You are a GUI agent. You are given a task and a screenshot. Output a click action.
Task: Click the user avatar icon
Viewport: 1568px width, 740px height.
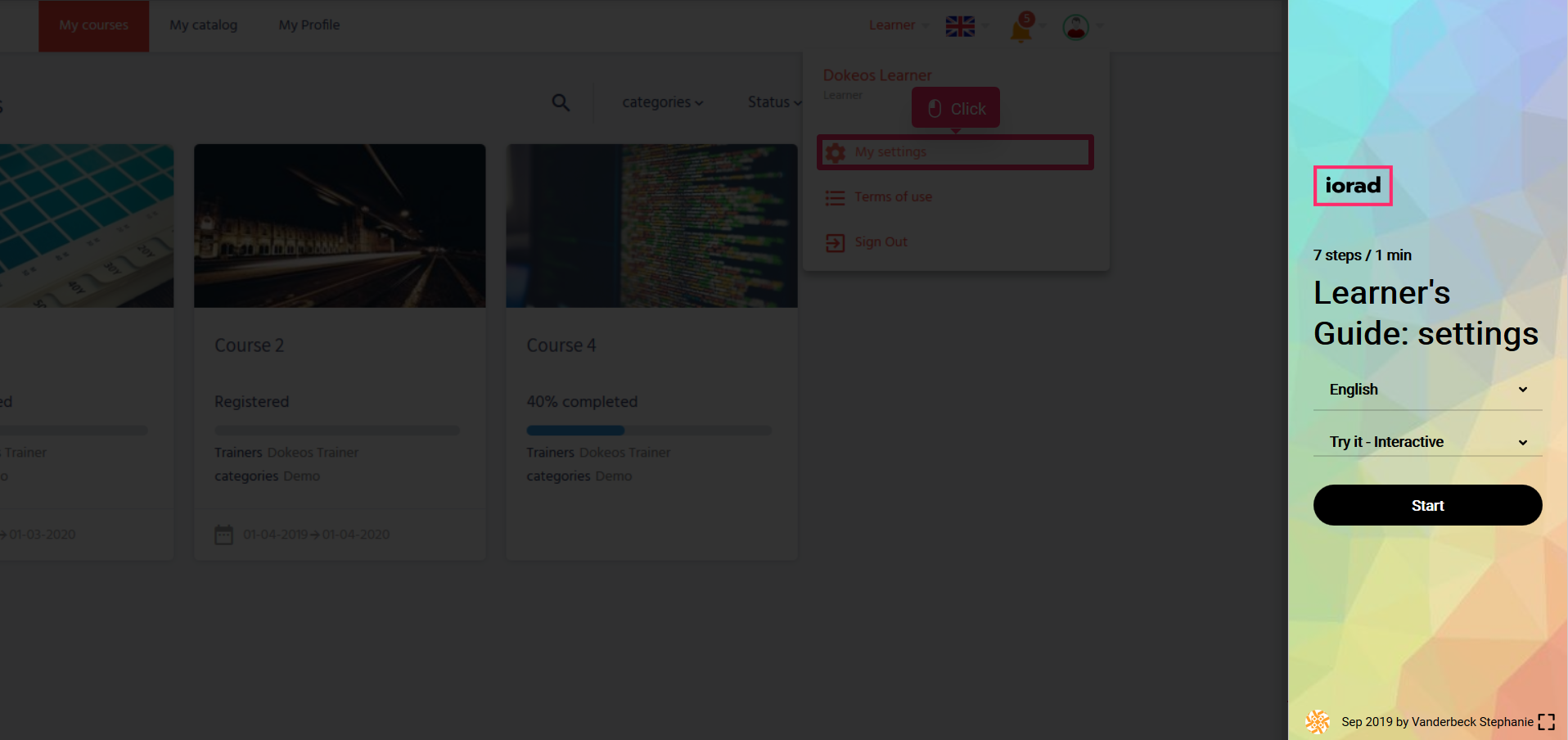tap(1075, 27)
